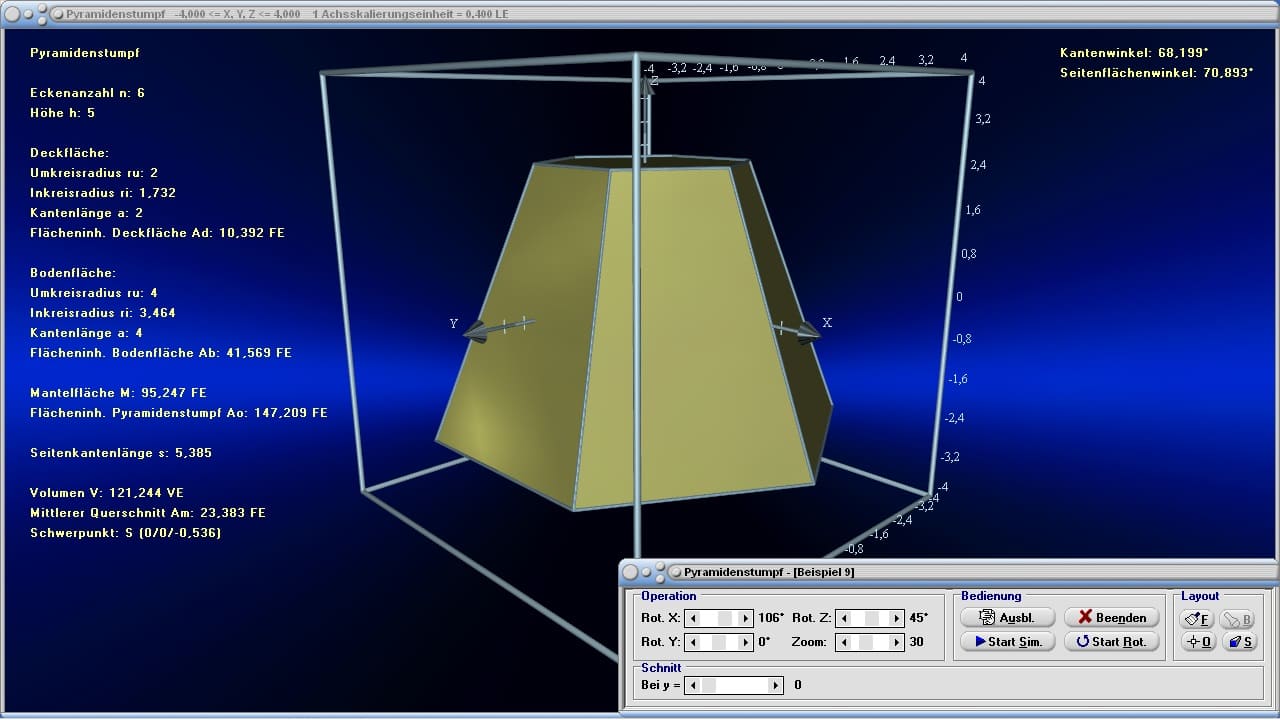The width and height of the screenshot is (1280, 720).
Task: Click the B layout icon button
Action: (1238, 619)
